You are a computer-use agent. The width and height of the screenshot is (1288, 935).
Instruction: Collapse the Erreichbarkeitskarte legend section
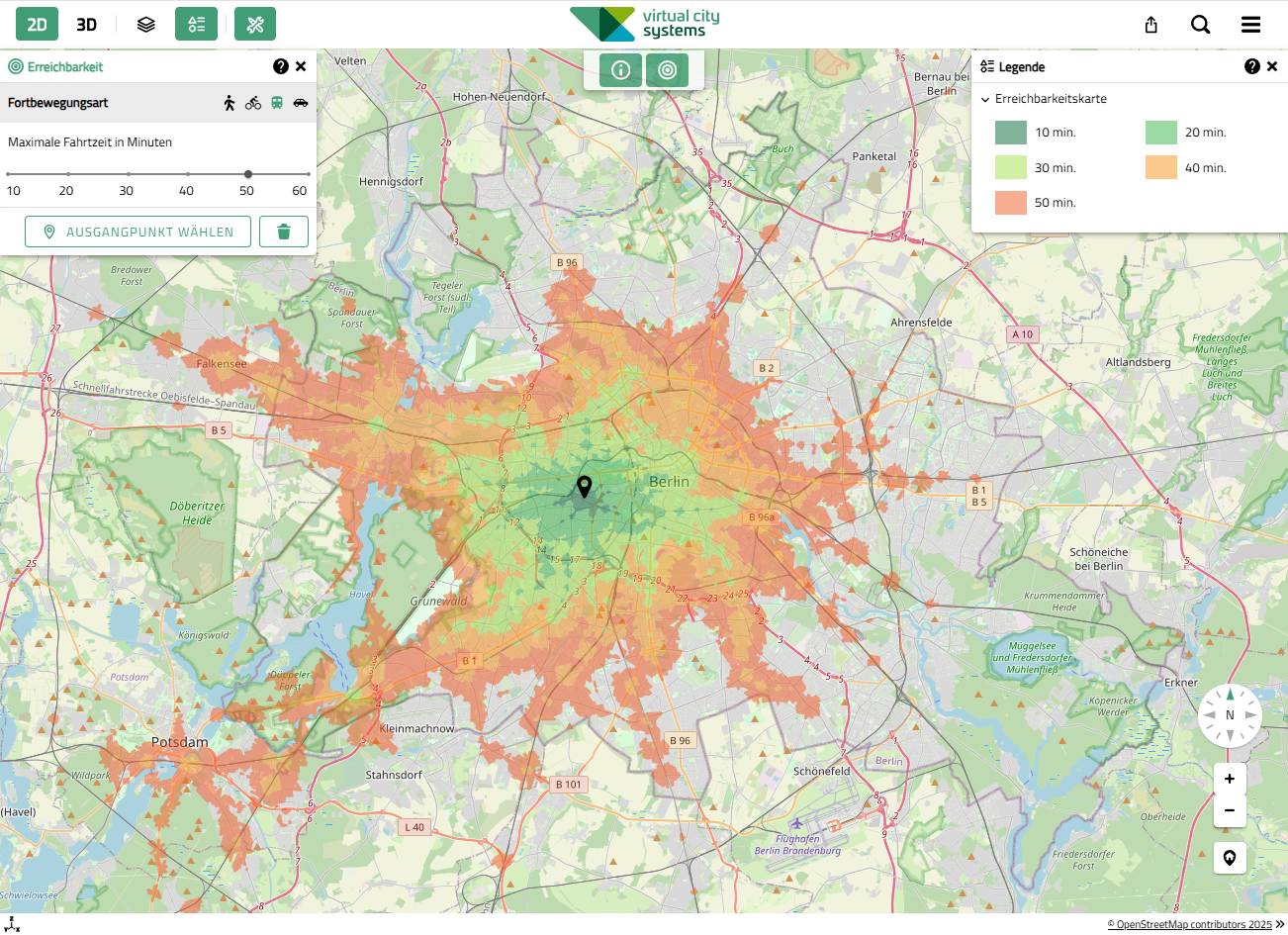985,99
